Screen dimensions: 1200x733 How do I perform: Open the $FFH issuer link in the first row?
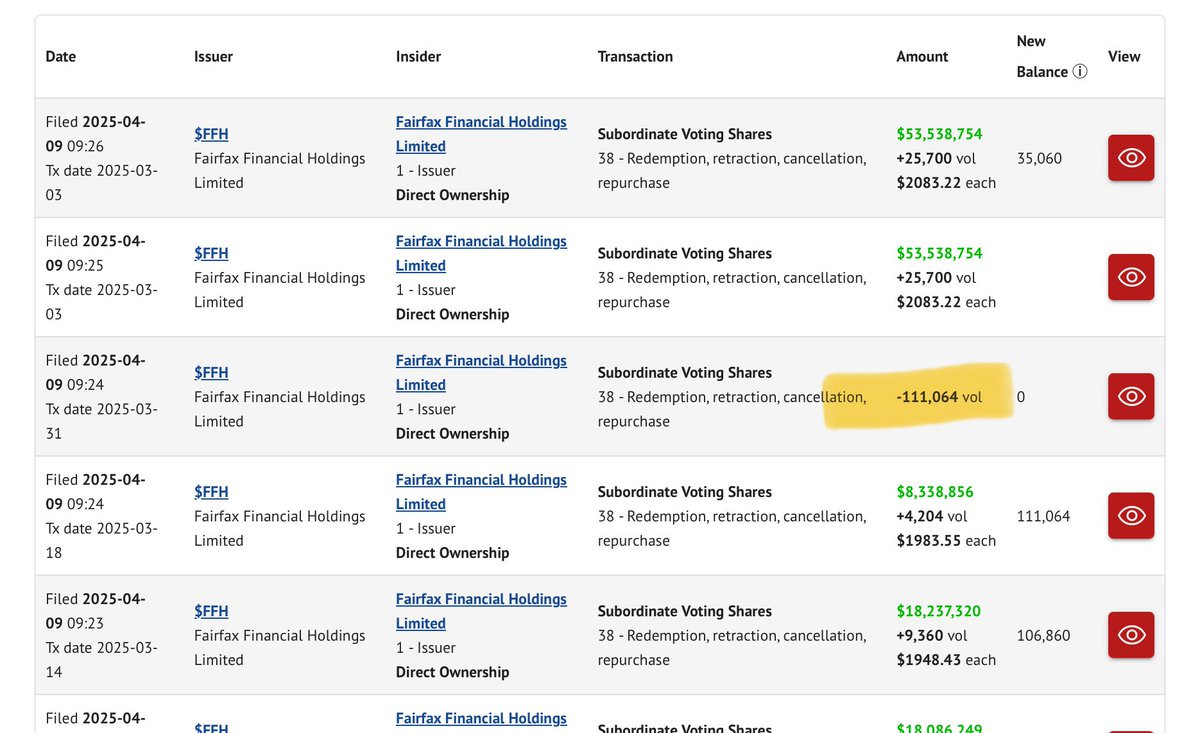(x=211, y=134)
